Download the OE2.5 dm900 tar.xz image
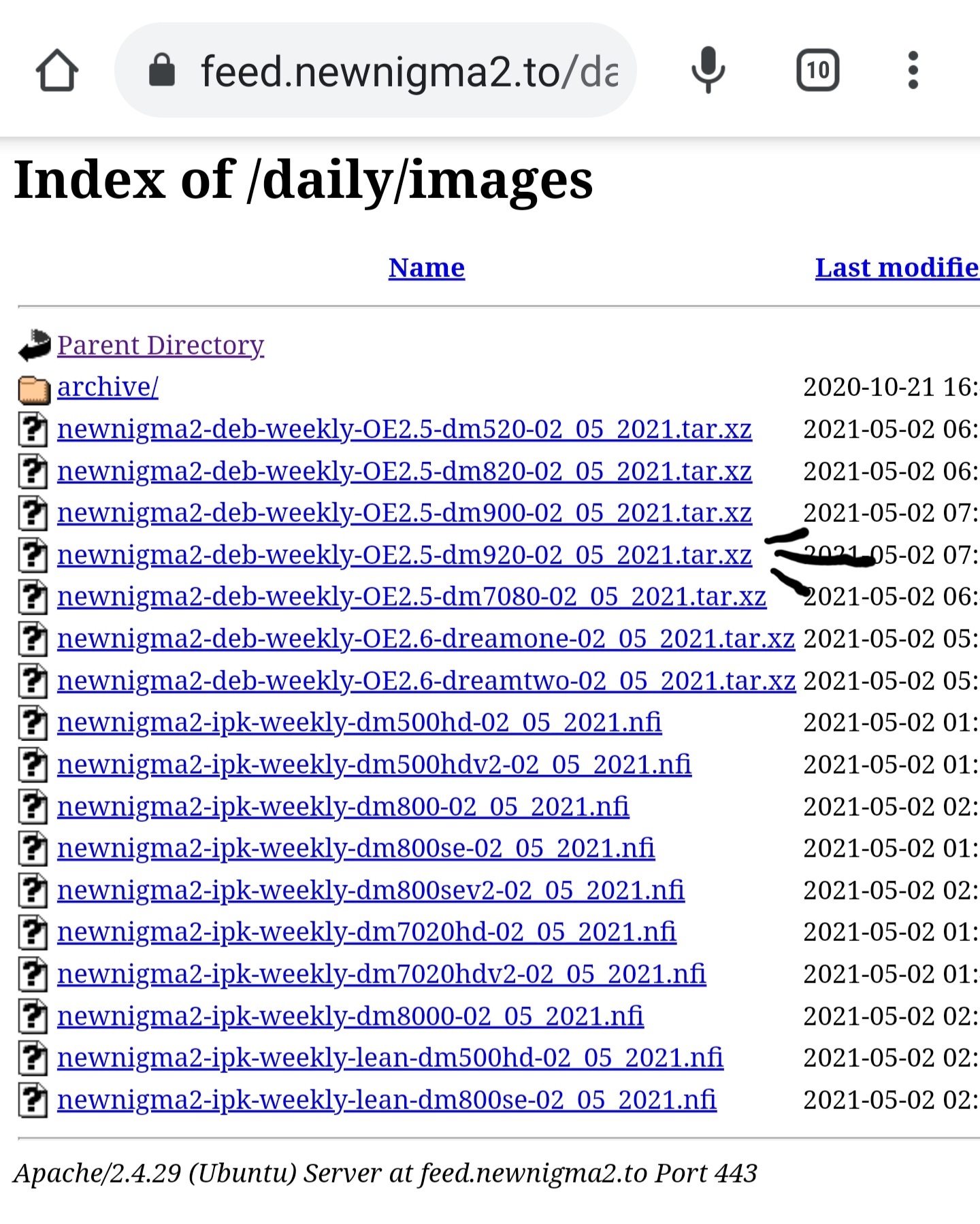Screen dimensions: 980x1224 (404, 513)
